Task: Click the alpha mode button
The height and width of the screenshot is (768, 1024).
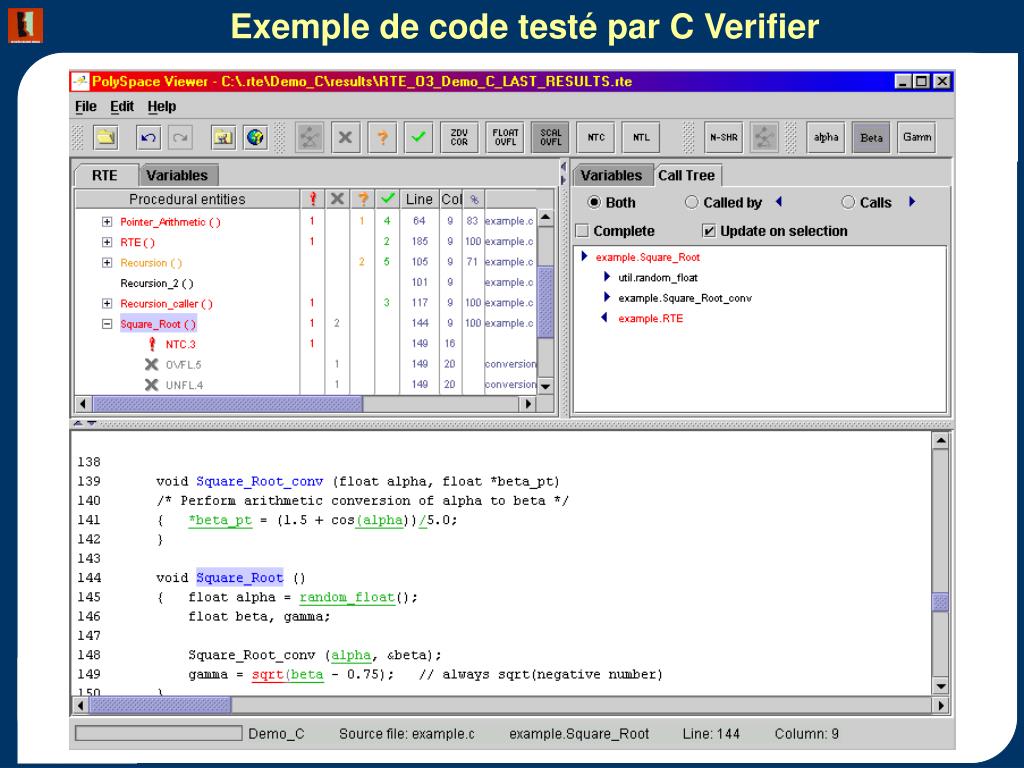Action: [826, 137]
